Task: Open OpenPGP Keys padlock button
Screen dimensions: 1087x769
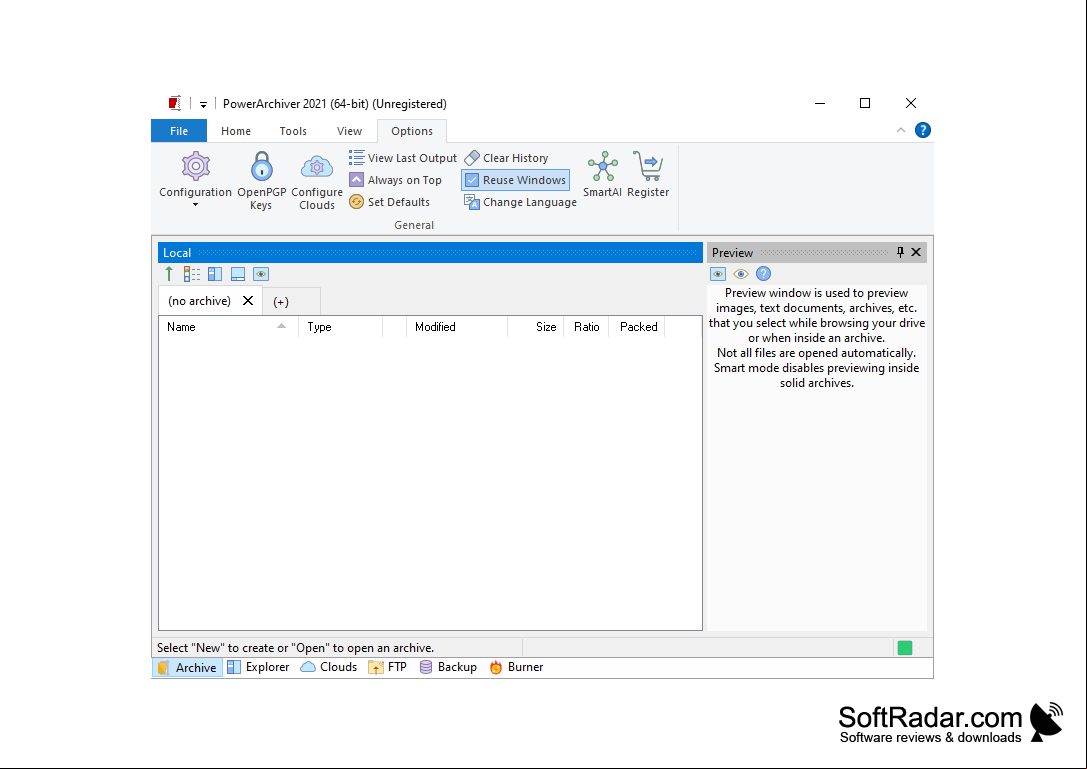Action: tap(261, 166)
